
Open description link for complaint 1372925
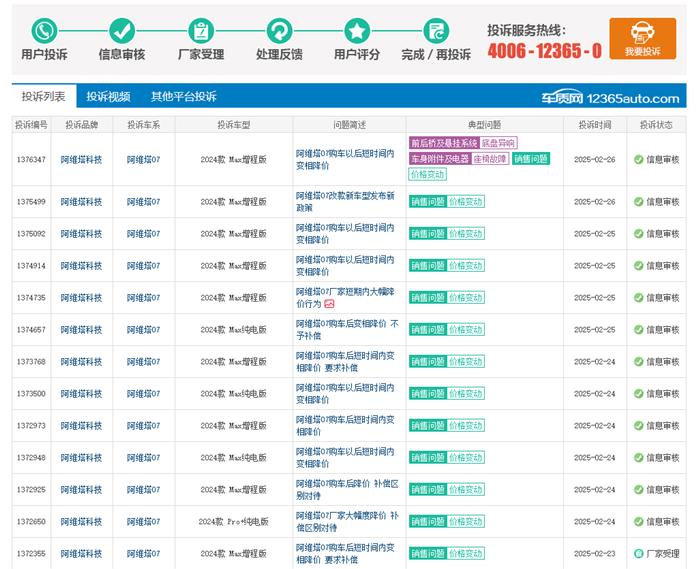347,490
